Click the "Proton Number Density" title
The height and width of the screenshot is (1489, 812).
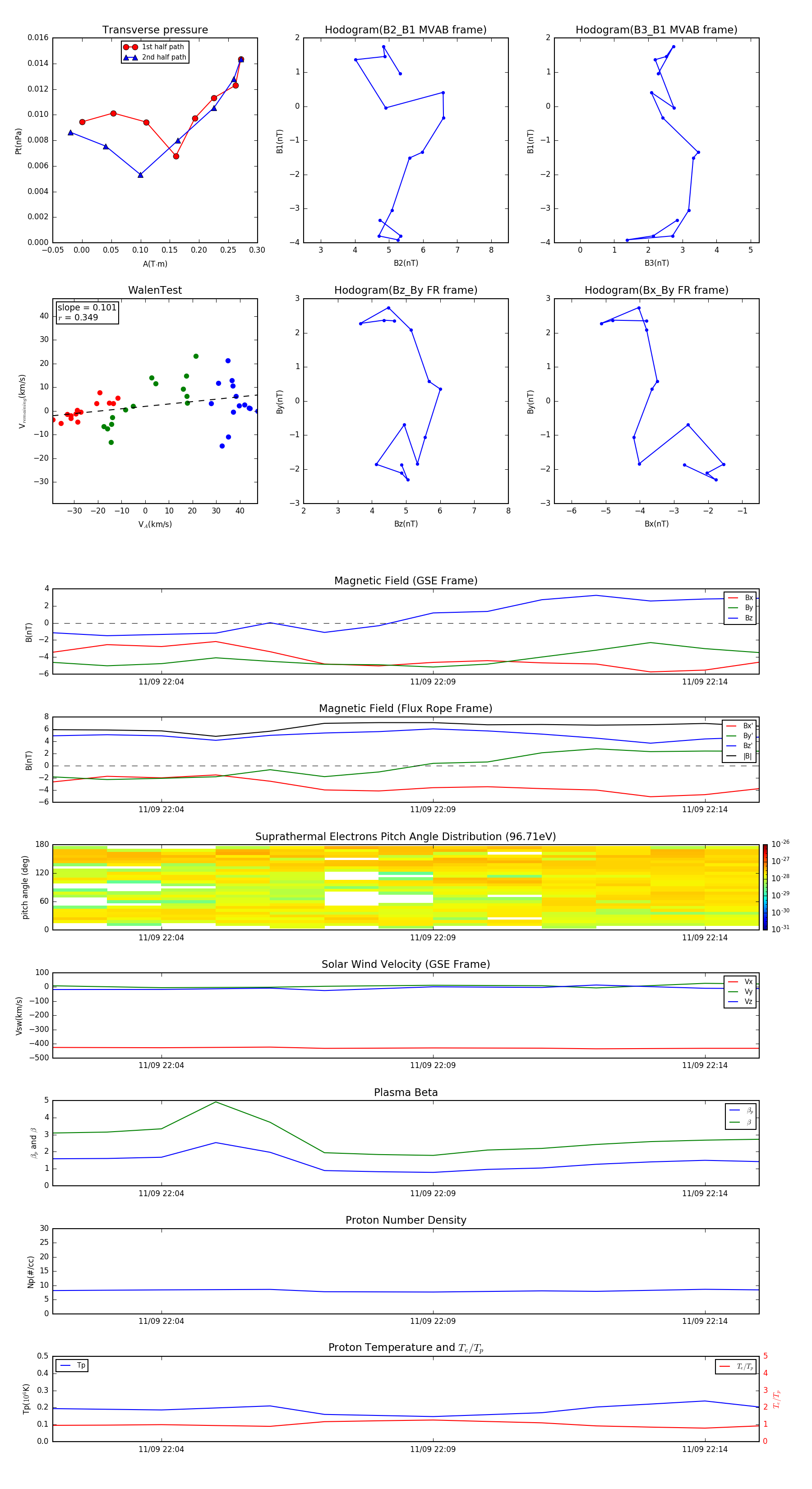[406, 1220]
